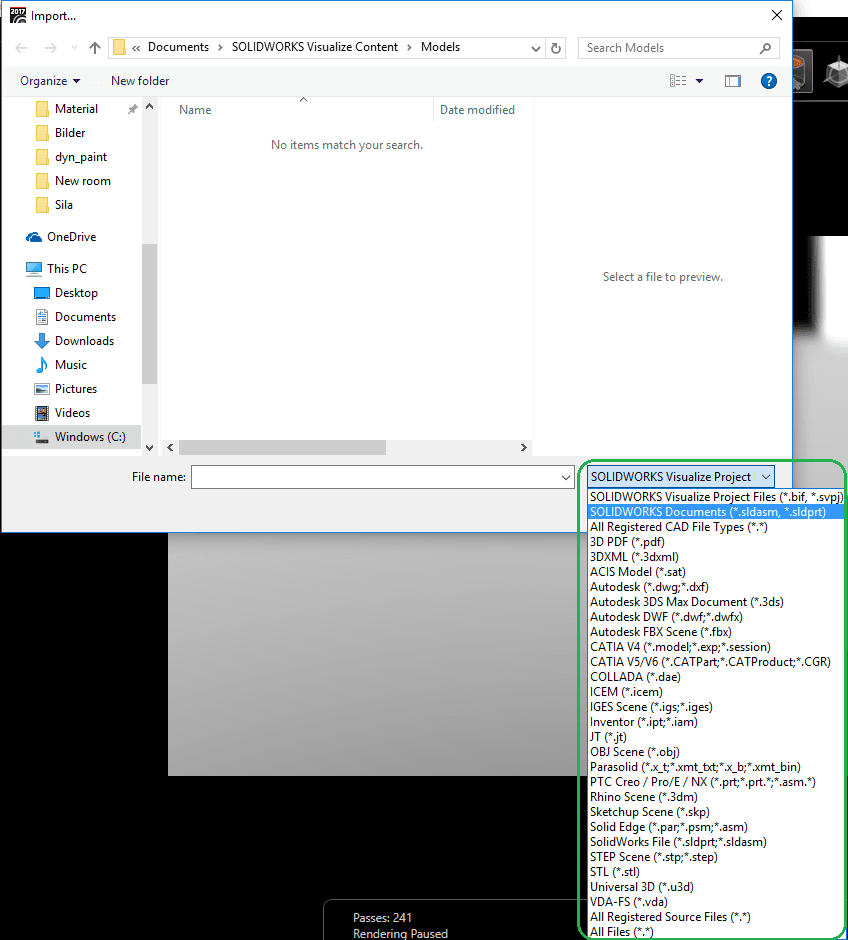Click the Music folder icon
The height and width of the screenshot is (940, 848).
[42, 365]
